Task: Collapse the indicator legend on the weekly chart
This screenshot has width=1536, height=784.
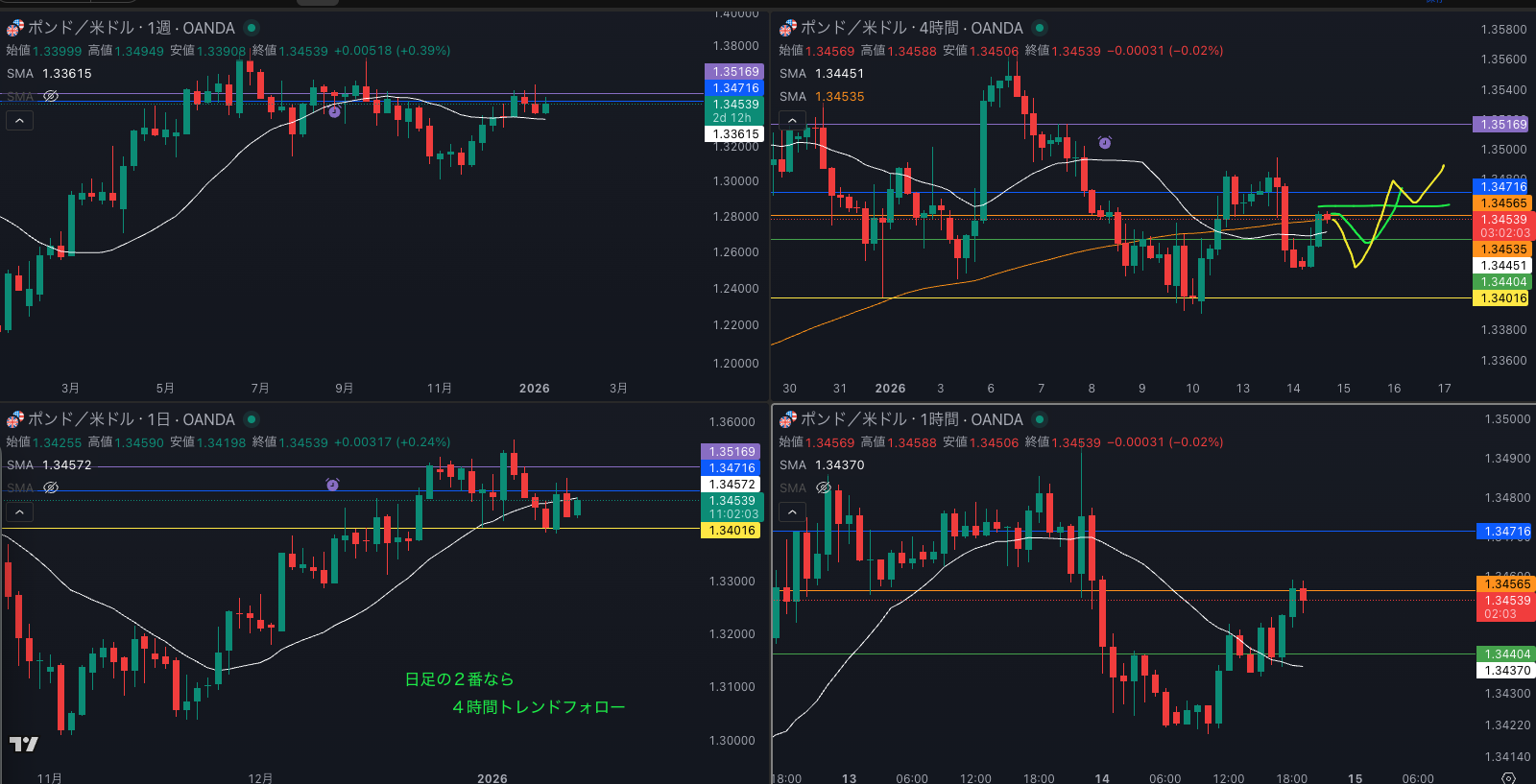Action: (19, 121)
